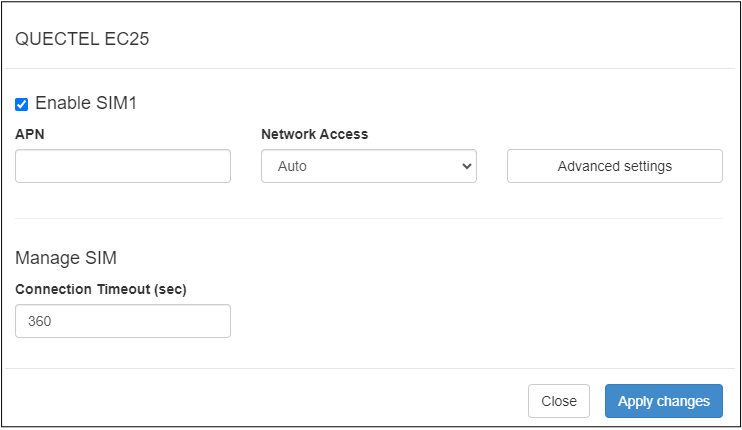Click the blue Apply changes button
The image size is (742, 430).
point(663,401)
